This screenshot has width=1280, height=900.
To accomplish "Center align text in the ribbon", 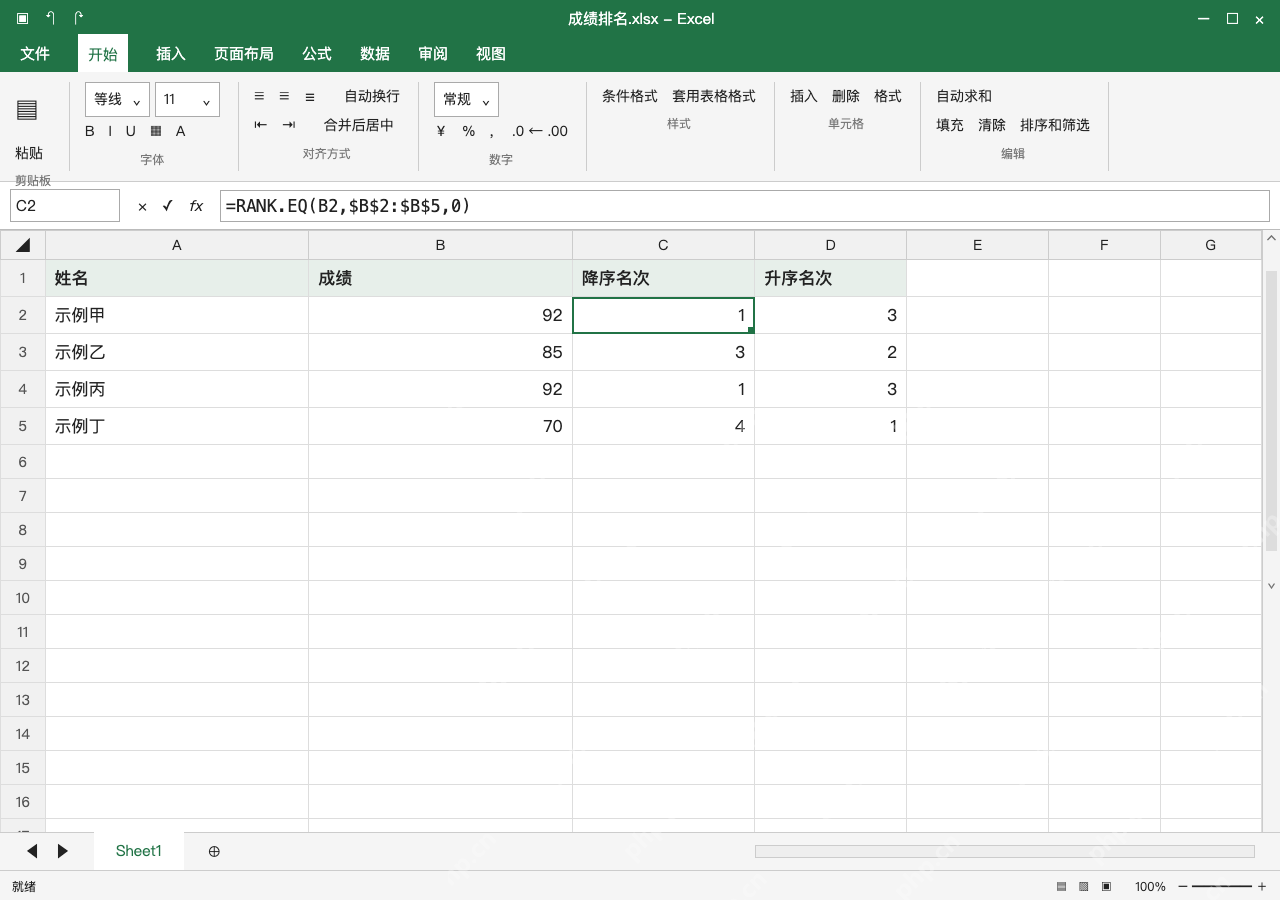I will tap(284, 96).
